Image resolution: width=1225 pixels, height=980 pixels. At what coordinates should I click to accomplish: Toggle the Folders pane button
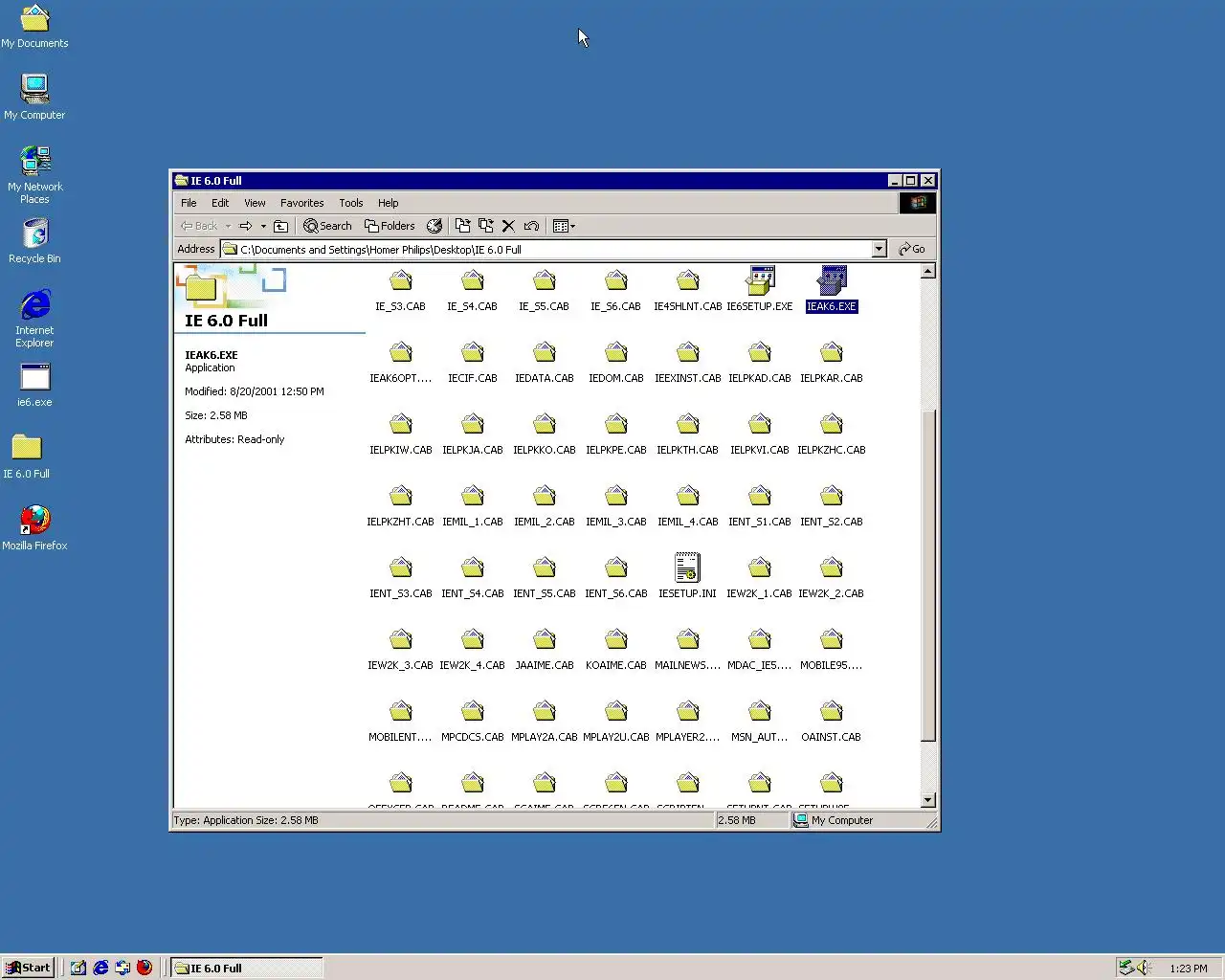(x=390, y=226)
